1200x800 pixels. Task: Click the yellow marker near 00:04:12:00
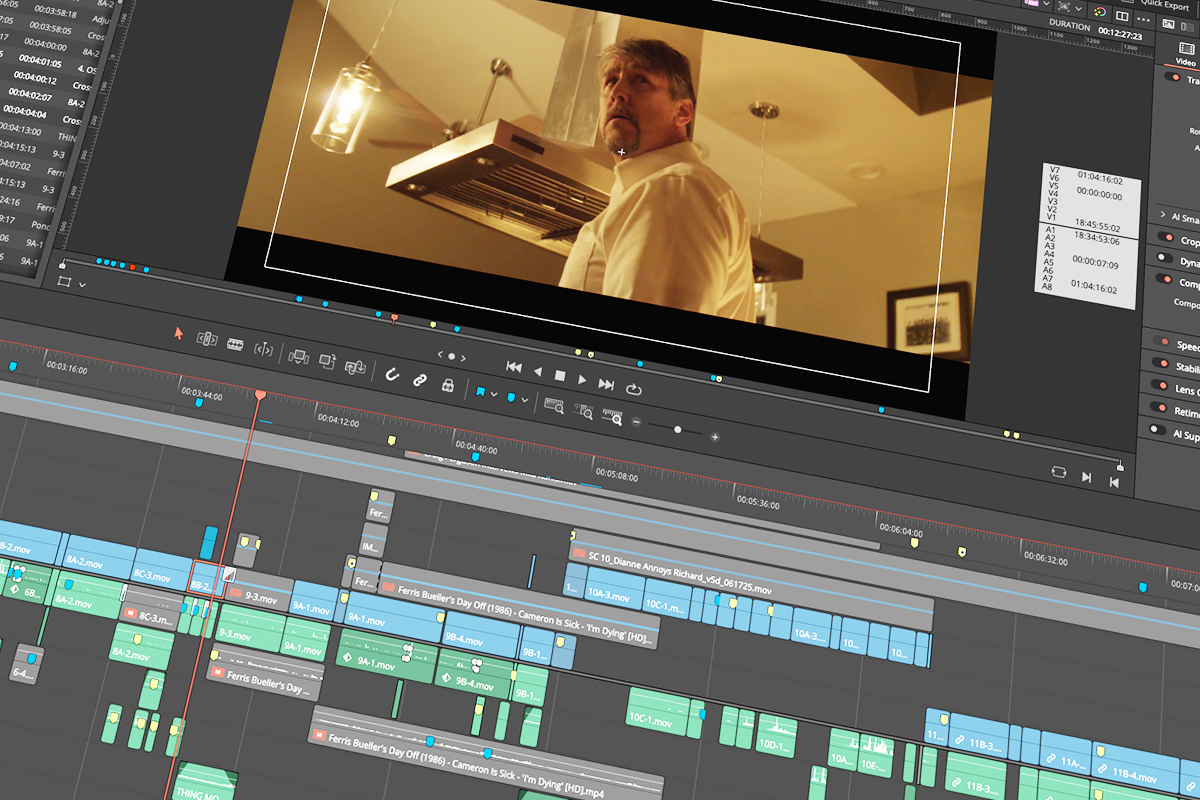(x=392, y=440)
